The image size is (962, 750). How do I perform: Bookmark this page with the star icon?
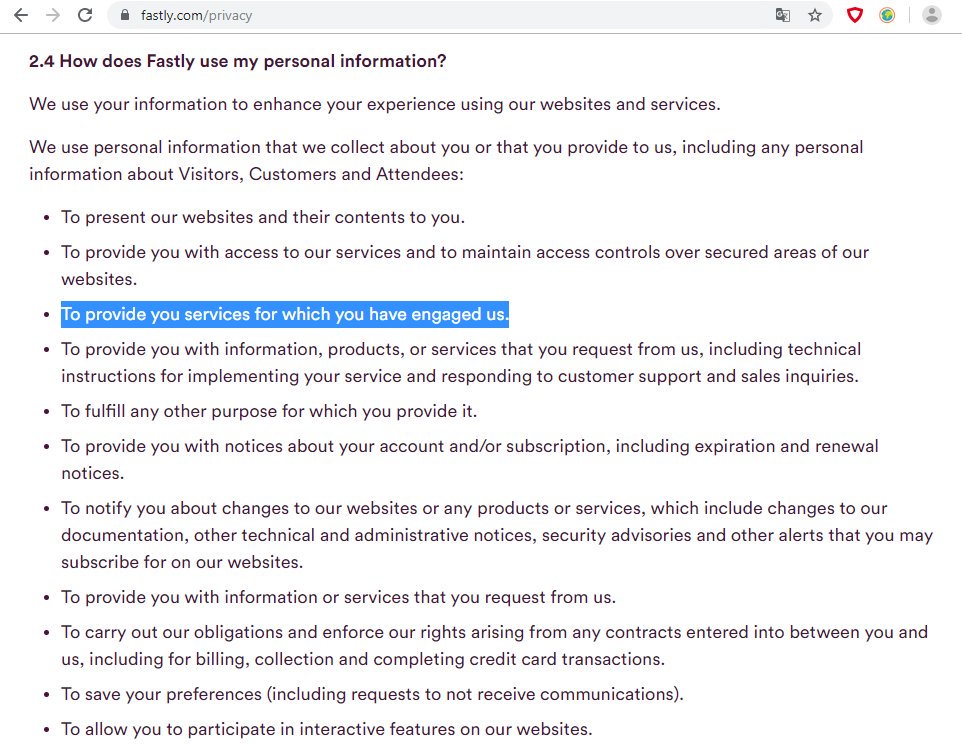[815, 15]
